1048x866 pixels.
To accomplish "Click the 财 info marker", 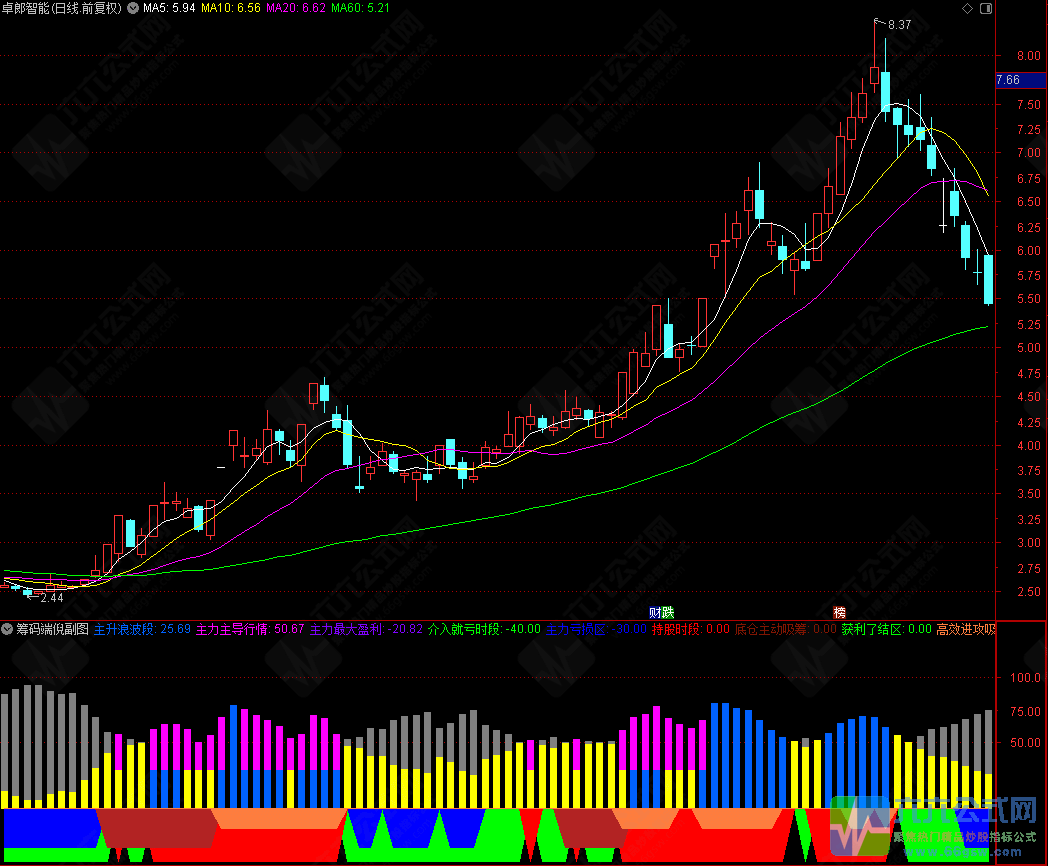I will pos(655,612).
